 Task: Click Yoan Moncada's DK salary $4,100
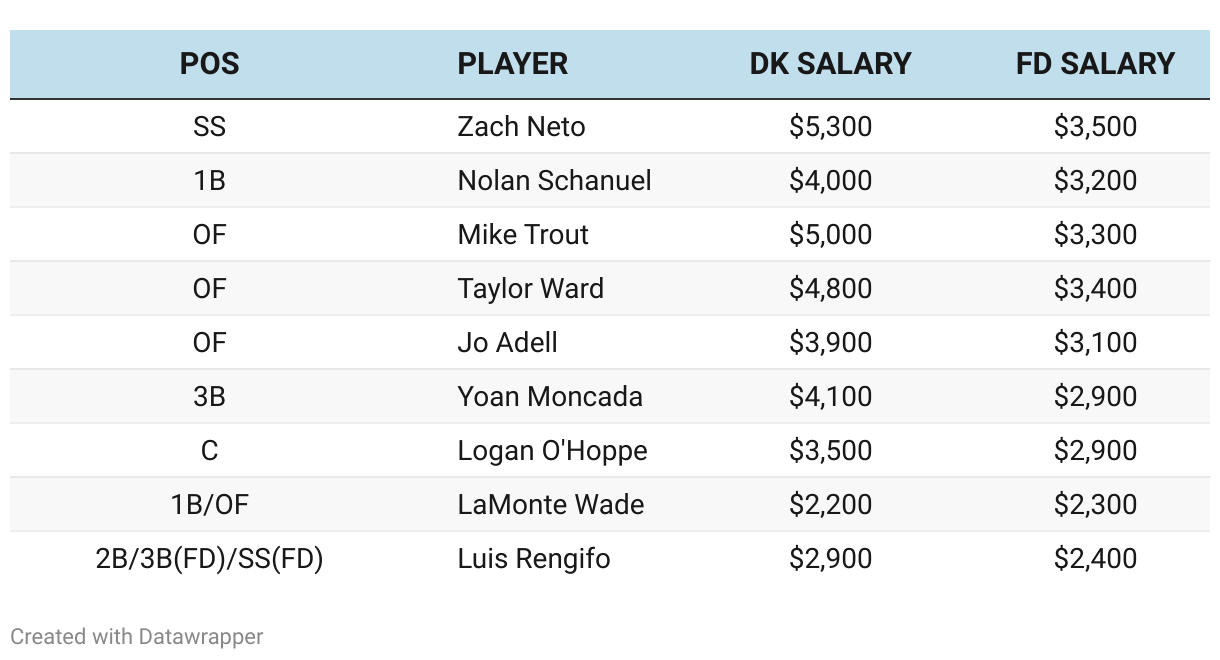[x=830, y=397]
